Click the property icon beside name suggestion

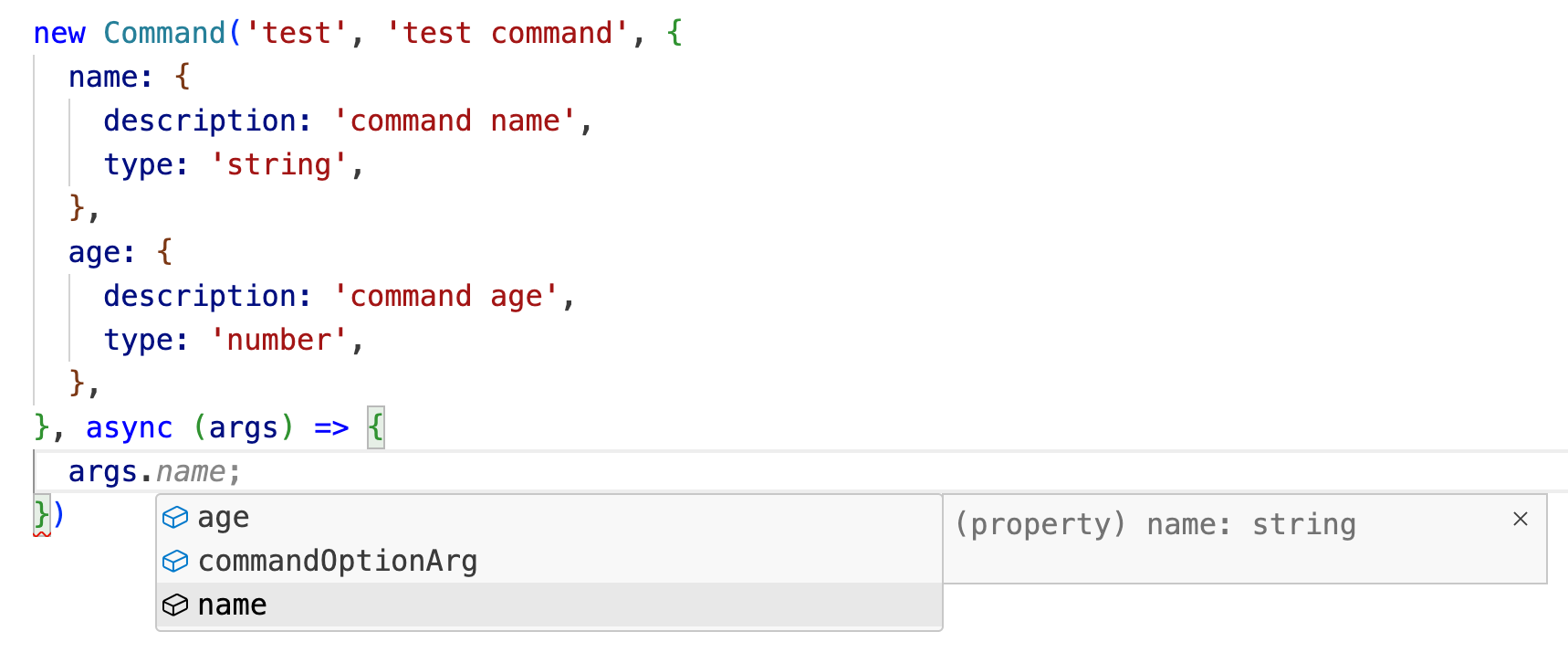pyautogui.click(x=174, y=605)
